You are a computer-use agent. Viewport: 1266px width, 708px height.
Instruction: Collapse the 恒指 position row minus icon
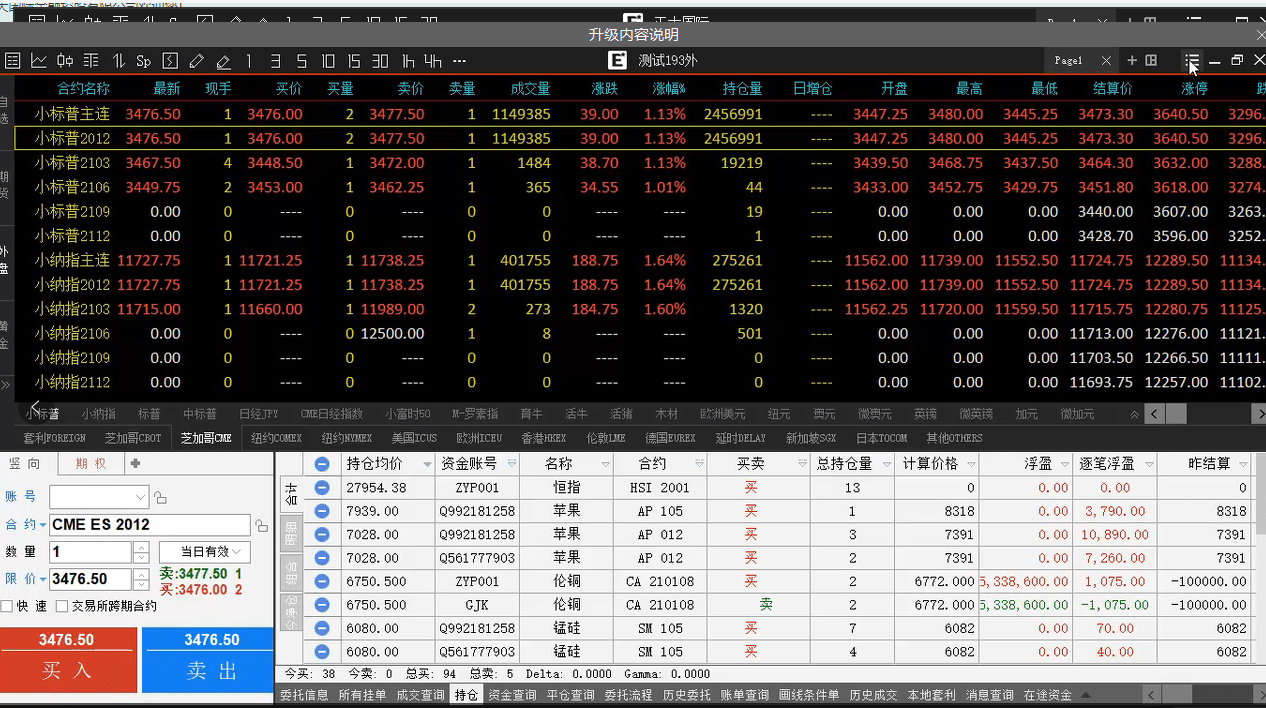click(322, 488)
